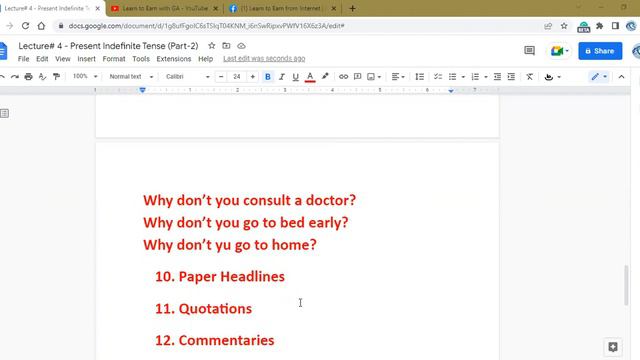Open the editing mode pencil dropdown

coord(599,77)
